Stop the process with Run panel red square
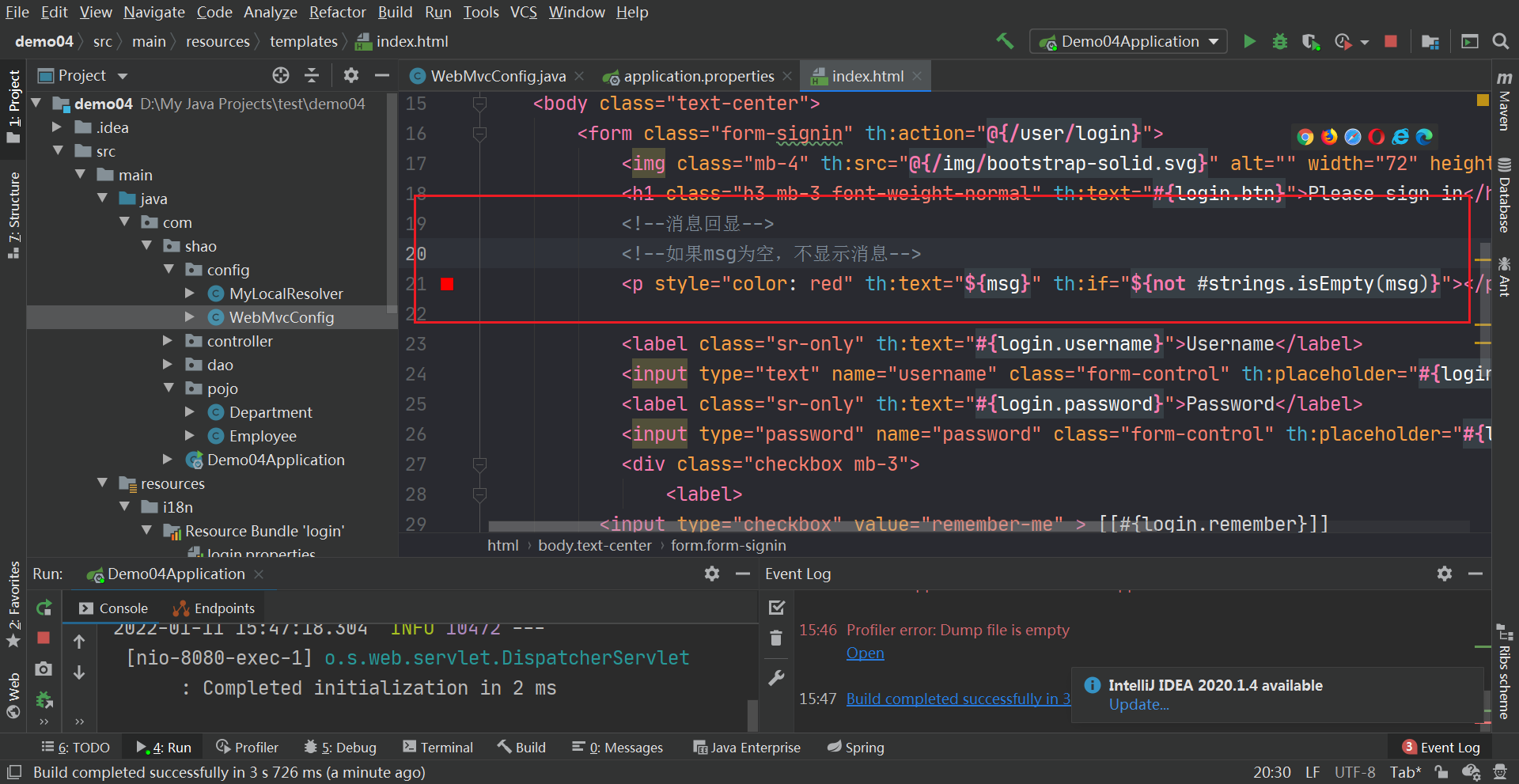1519x784 pixels. tap(44, 638)
